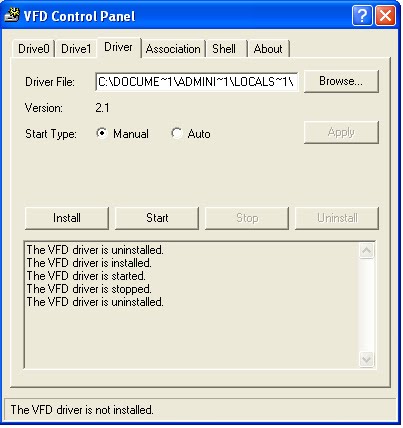Switch to the Drive1 tab

tap(76, 49)
